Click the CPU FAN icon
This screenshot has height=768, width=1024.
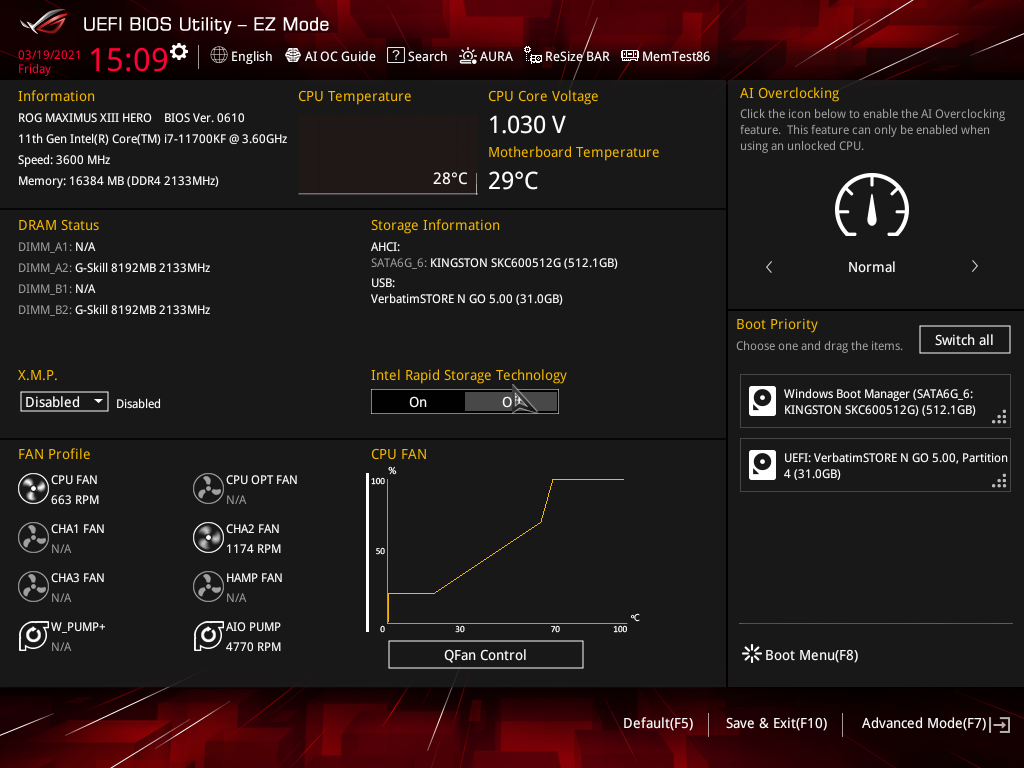coord(33,488)
